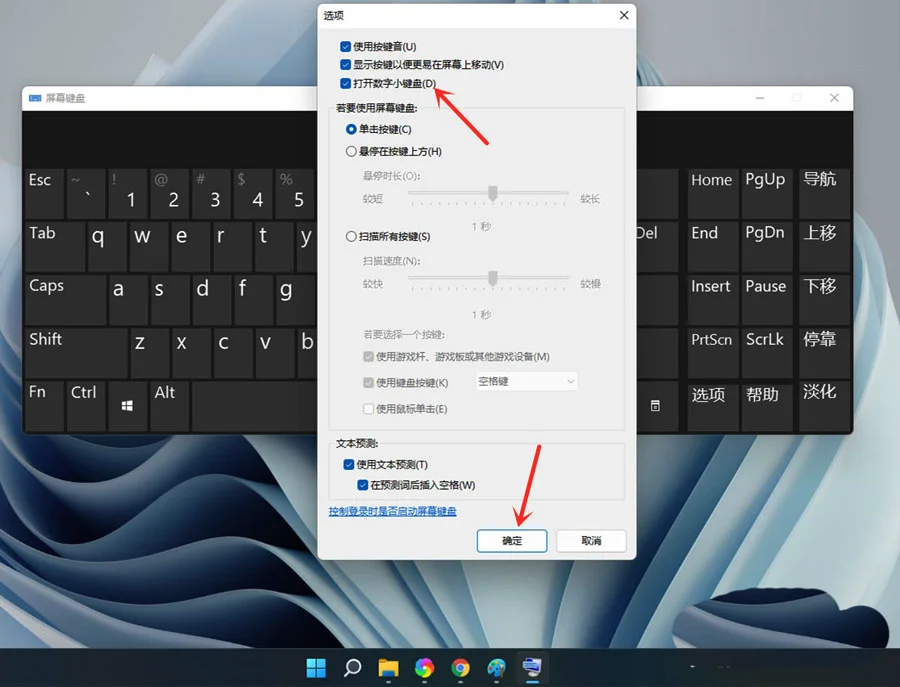Open the 空格键 dropdown
900x687 pixels.
(526, 382)
